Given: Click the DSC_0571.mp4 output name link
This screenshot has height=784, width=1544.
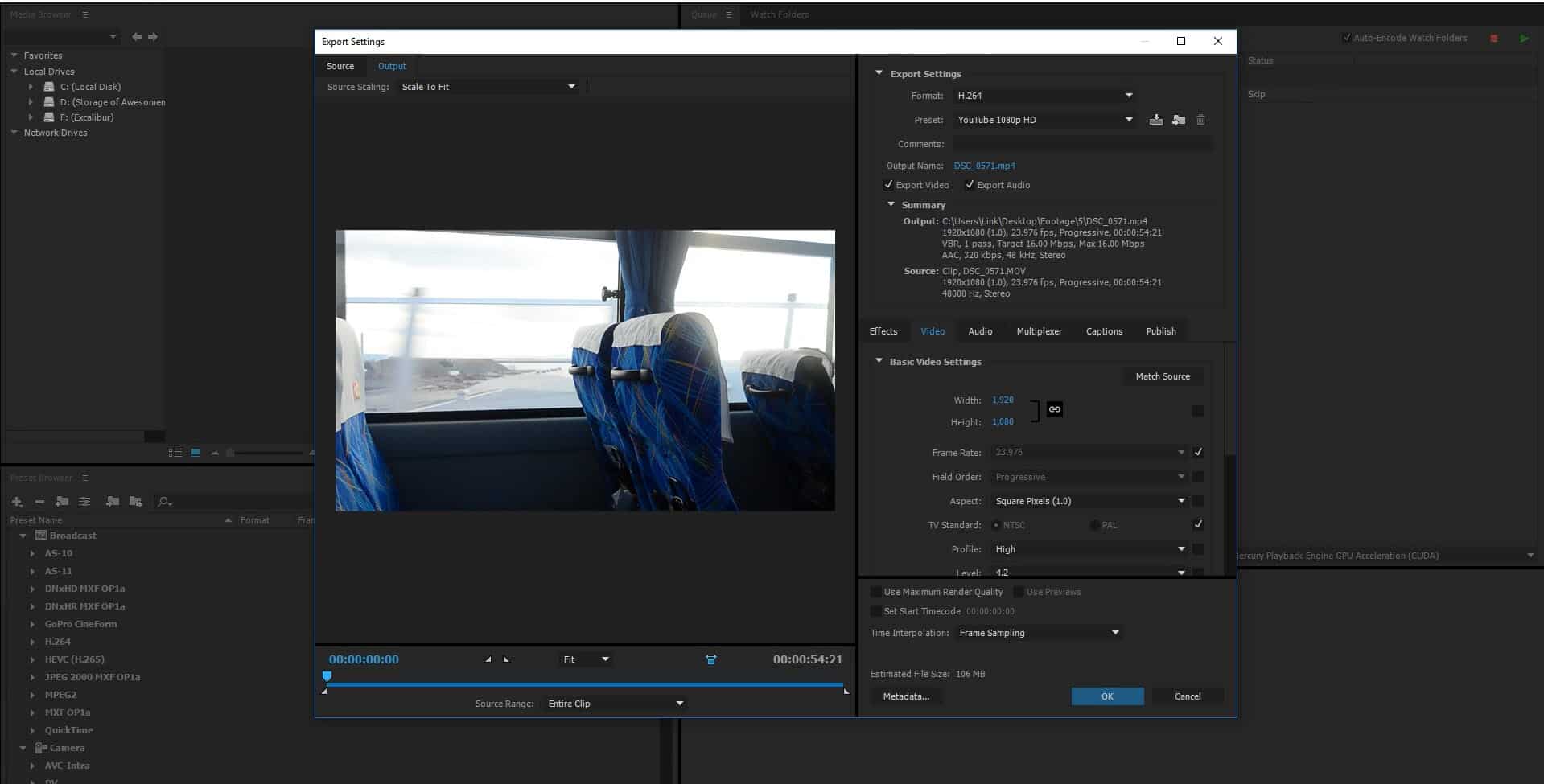Looking at the screenshot, I should [x=984, y=166].
